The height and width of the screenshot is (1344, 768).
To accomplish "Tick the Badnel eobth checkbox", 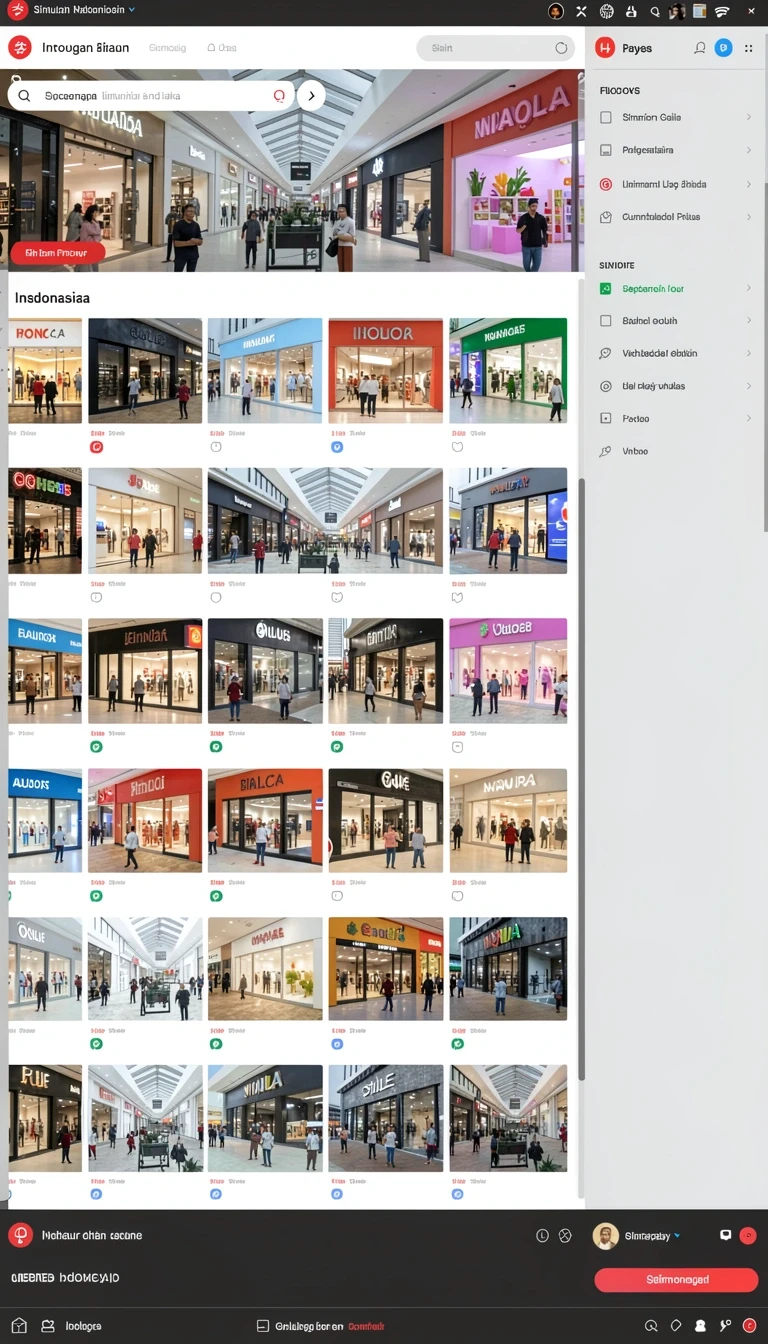I will [x=605, y=321].
